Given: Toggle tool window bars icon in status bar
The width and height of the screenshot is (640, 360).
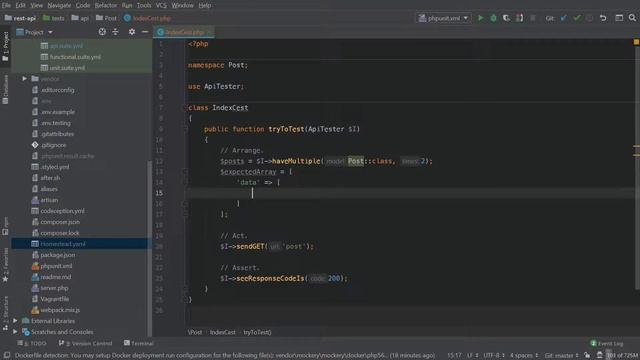Looking at the screenshot, I should pyautogui.click(x=7, y=356).
